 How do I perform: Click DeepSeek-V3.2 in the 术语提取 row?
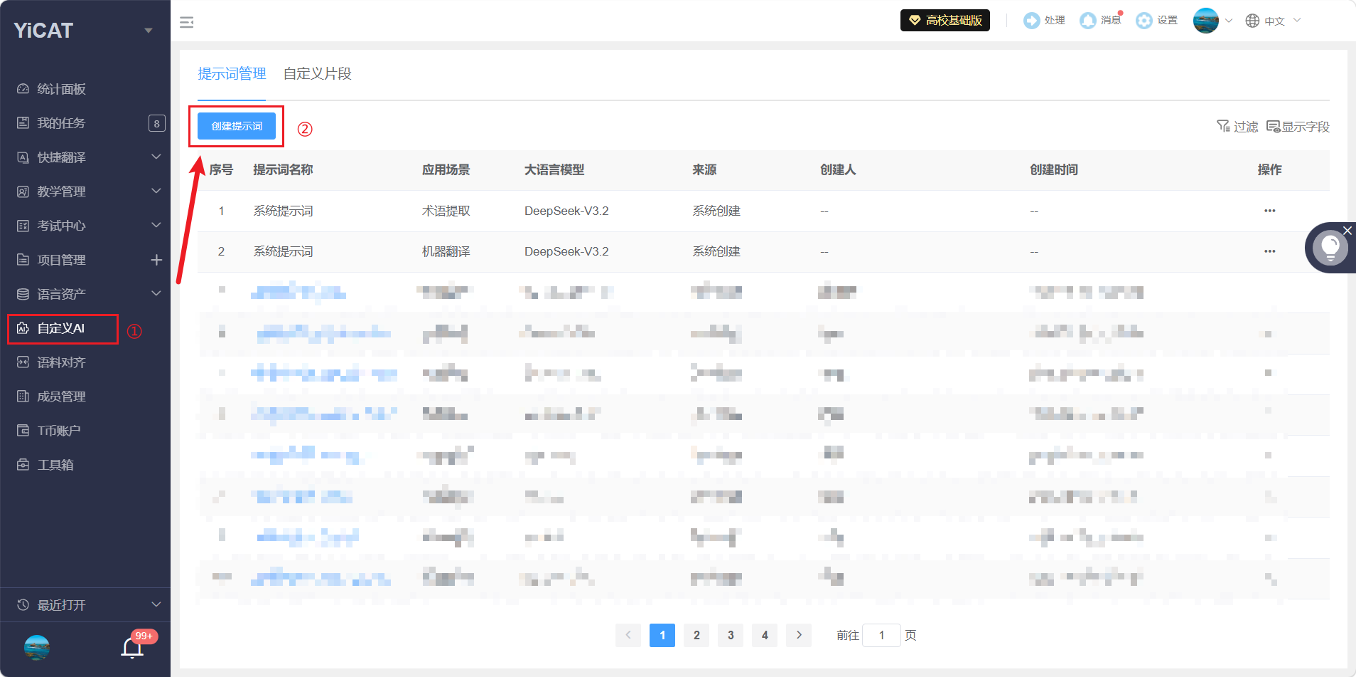pos(566,211)
